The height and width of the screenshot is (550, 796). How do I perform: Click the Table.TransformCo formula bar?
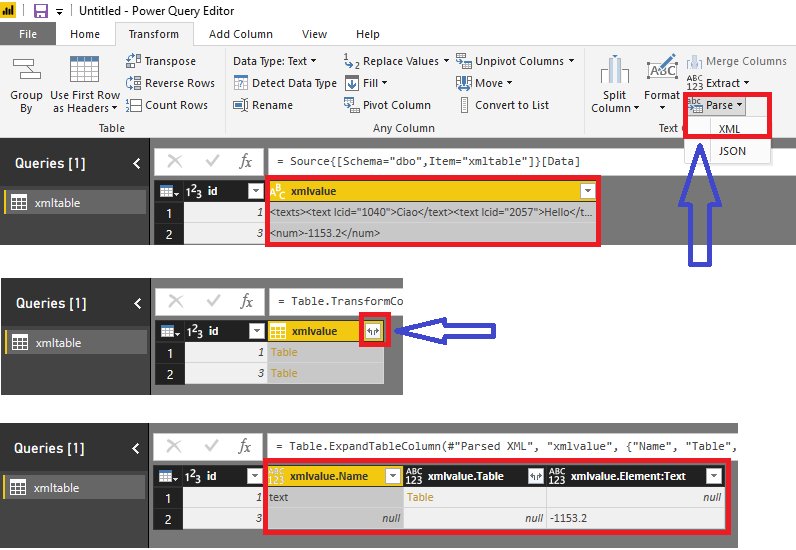(x=336, y=301)
